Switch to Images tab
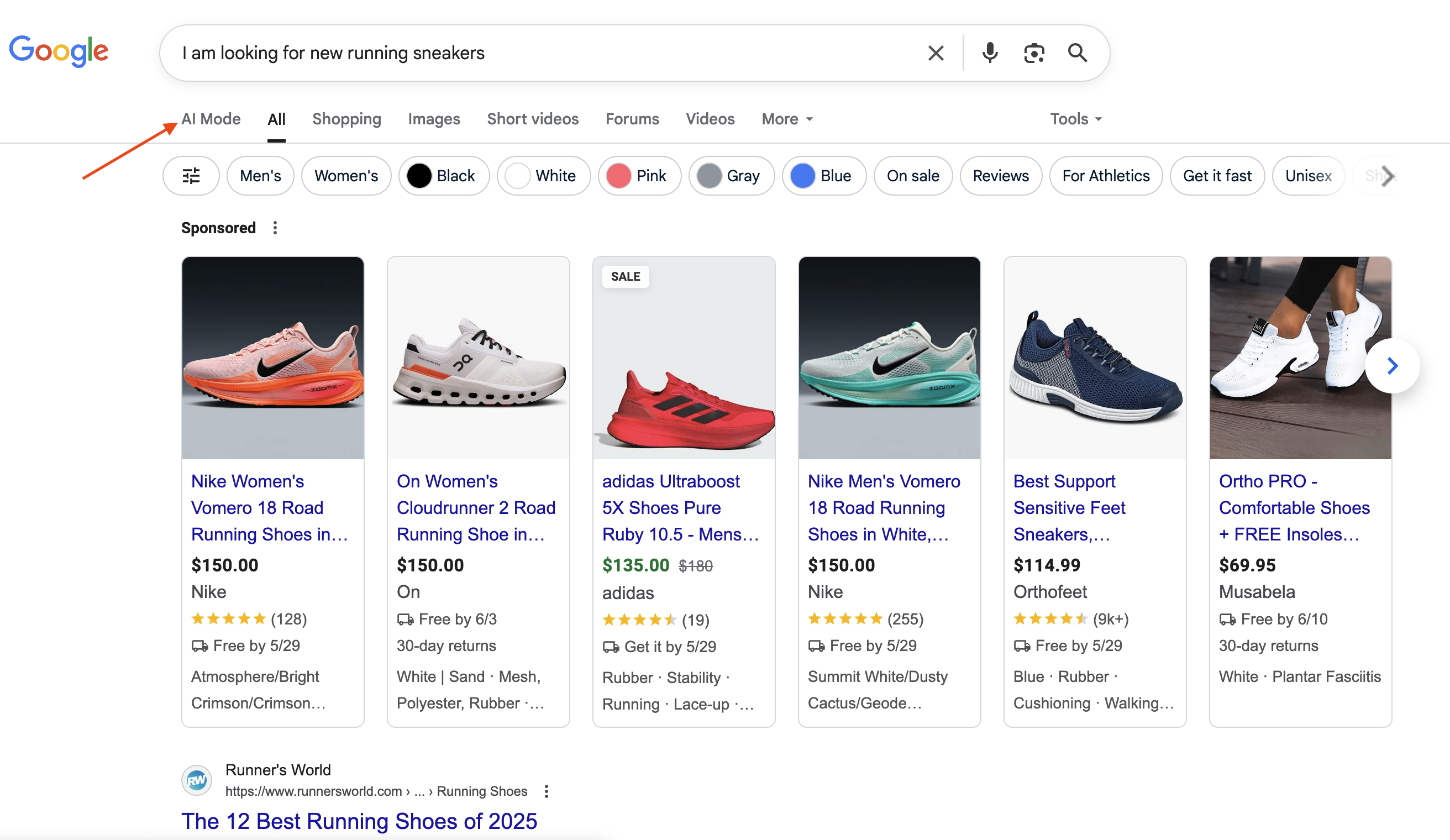Image resolution: width=1450 pixels, height=840 pixels. pyautogui.click(x=434, y=119)
